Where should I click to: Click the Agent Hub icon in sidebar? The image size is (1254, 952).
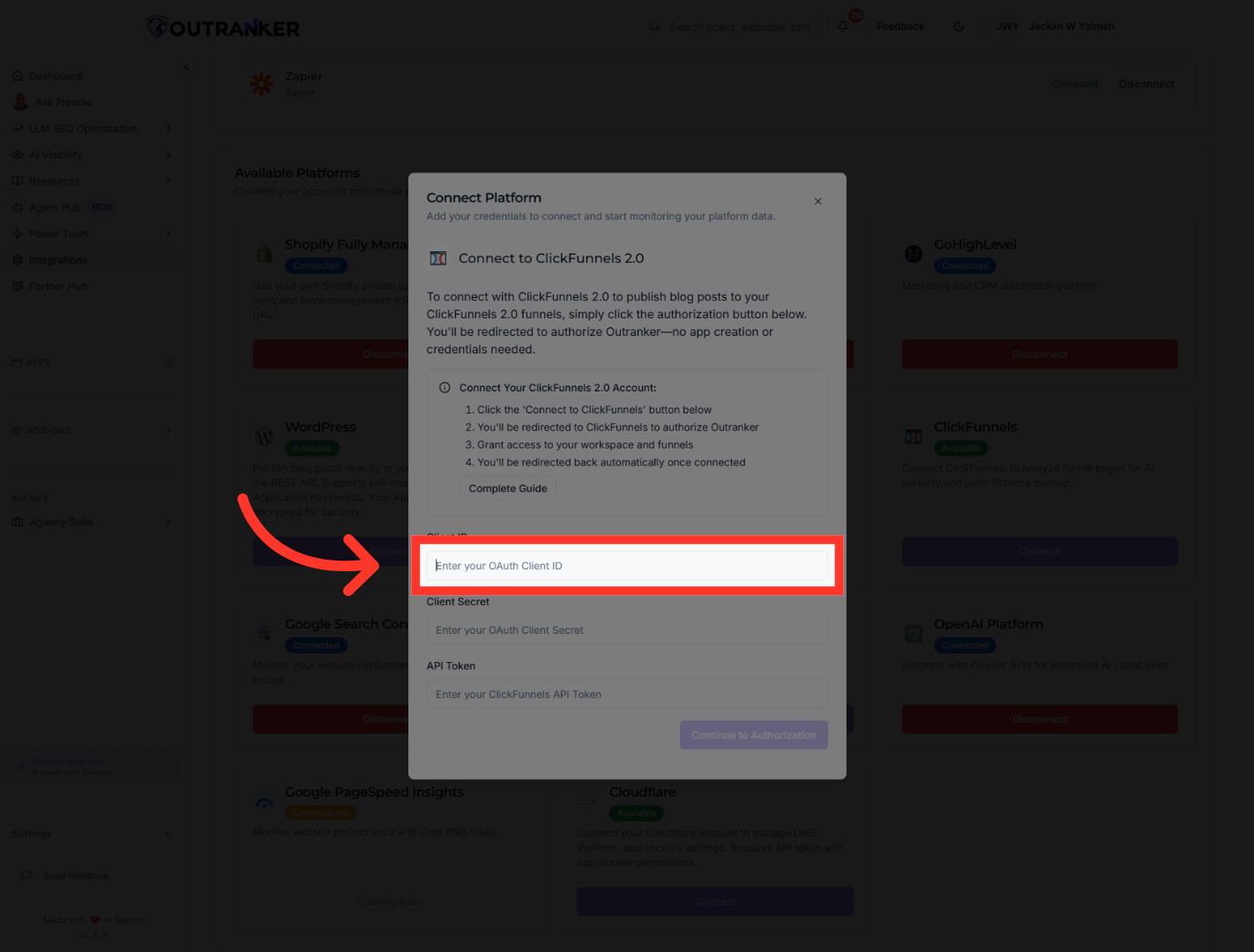pyautogui.click(x=19, y=207)
